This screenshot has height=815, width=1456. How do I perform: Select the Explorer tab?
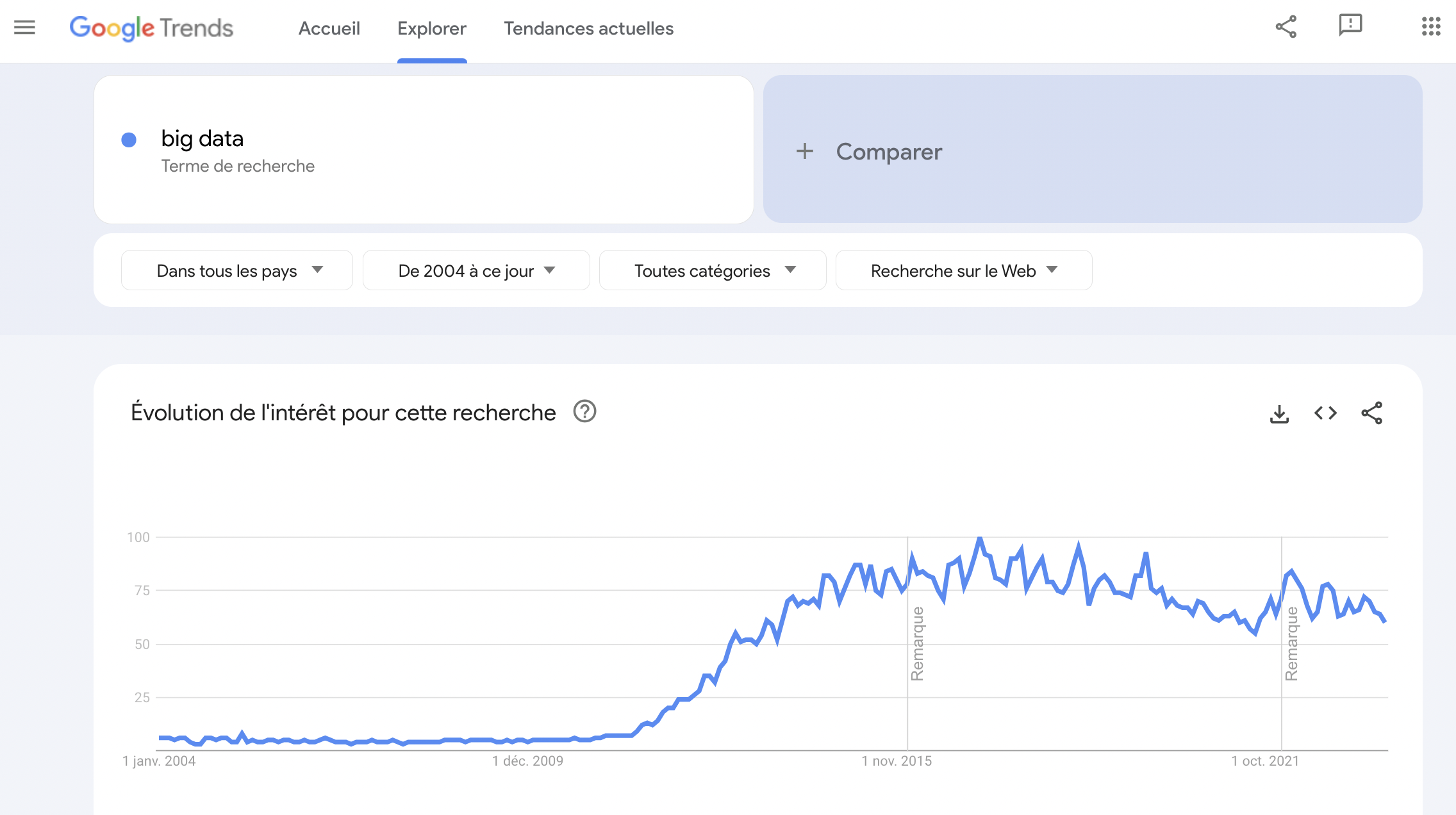click(x=432, y=29)
